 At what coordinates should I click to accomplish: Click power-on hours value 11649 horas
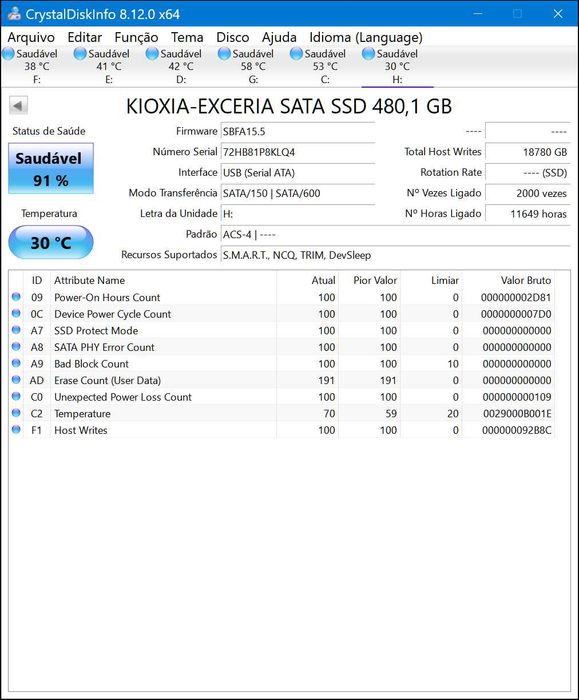pos(528,213)
